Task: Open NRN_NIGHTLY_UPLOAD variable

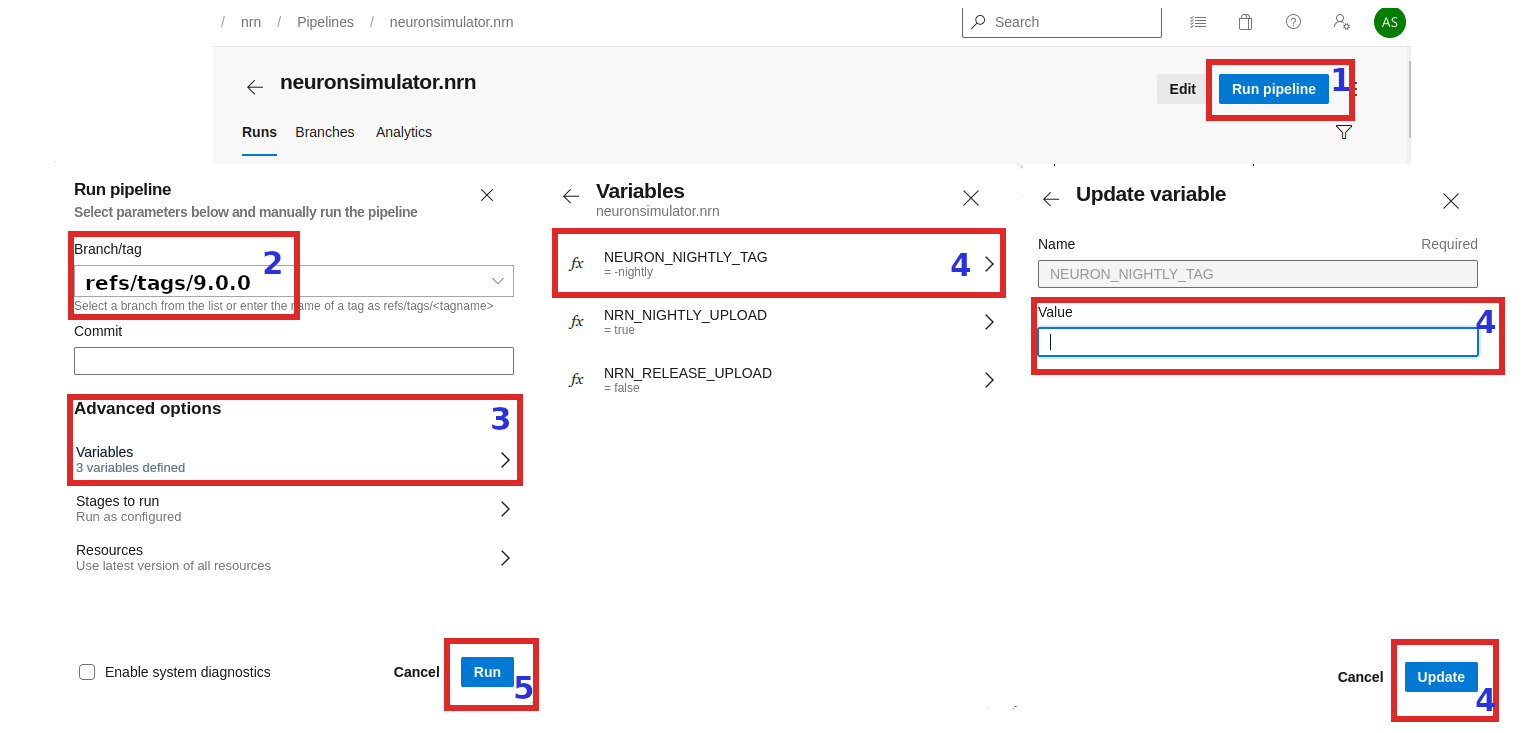Action: [780, 322]
